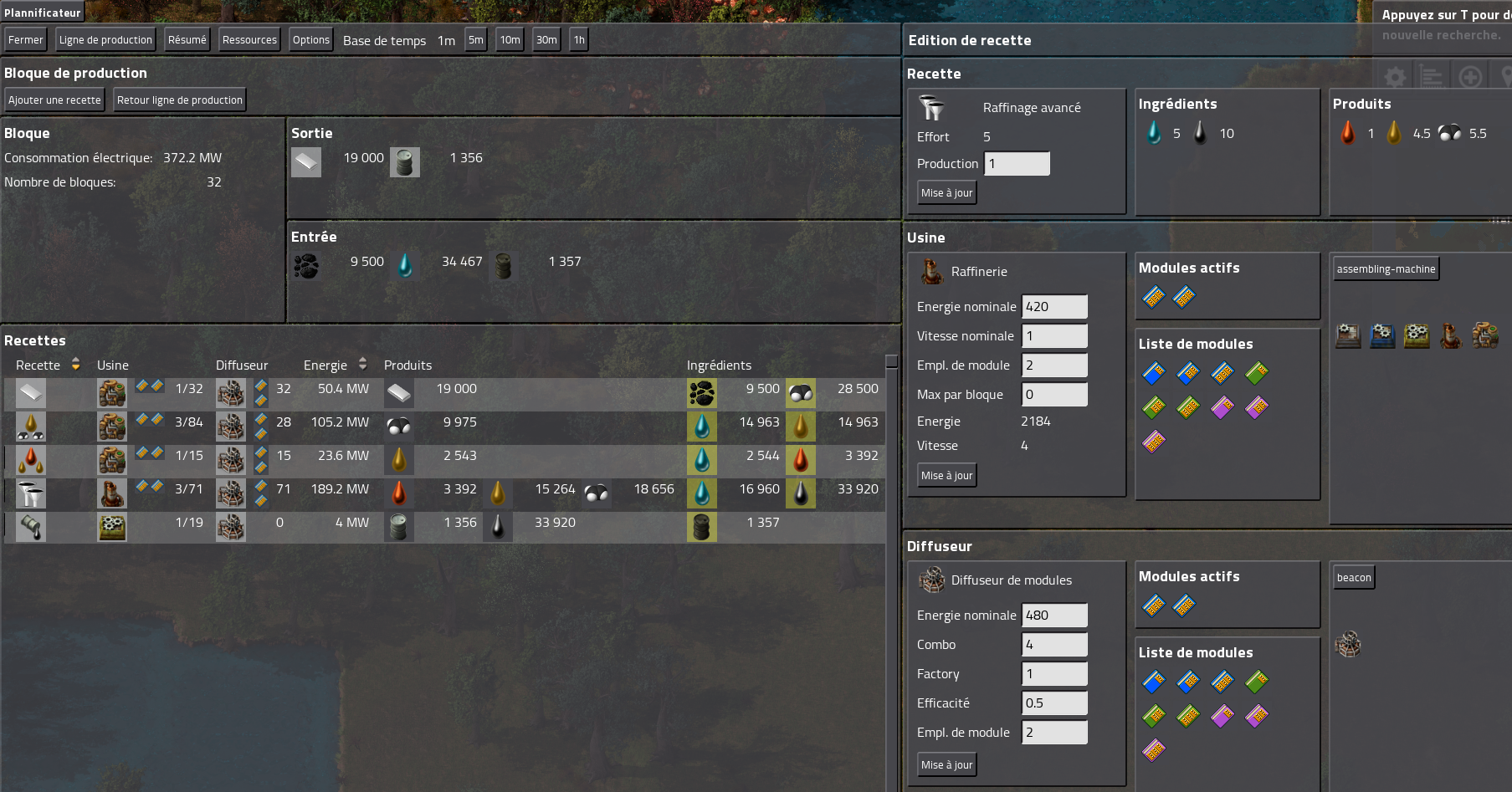Focus Diffuseur Energie nominale field showing 480
Screen dimensions: 1512x792
[1055, 615]
